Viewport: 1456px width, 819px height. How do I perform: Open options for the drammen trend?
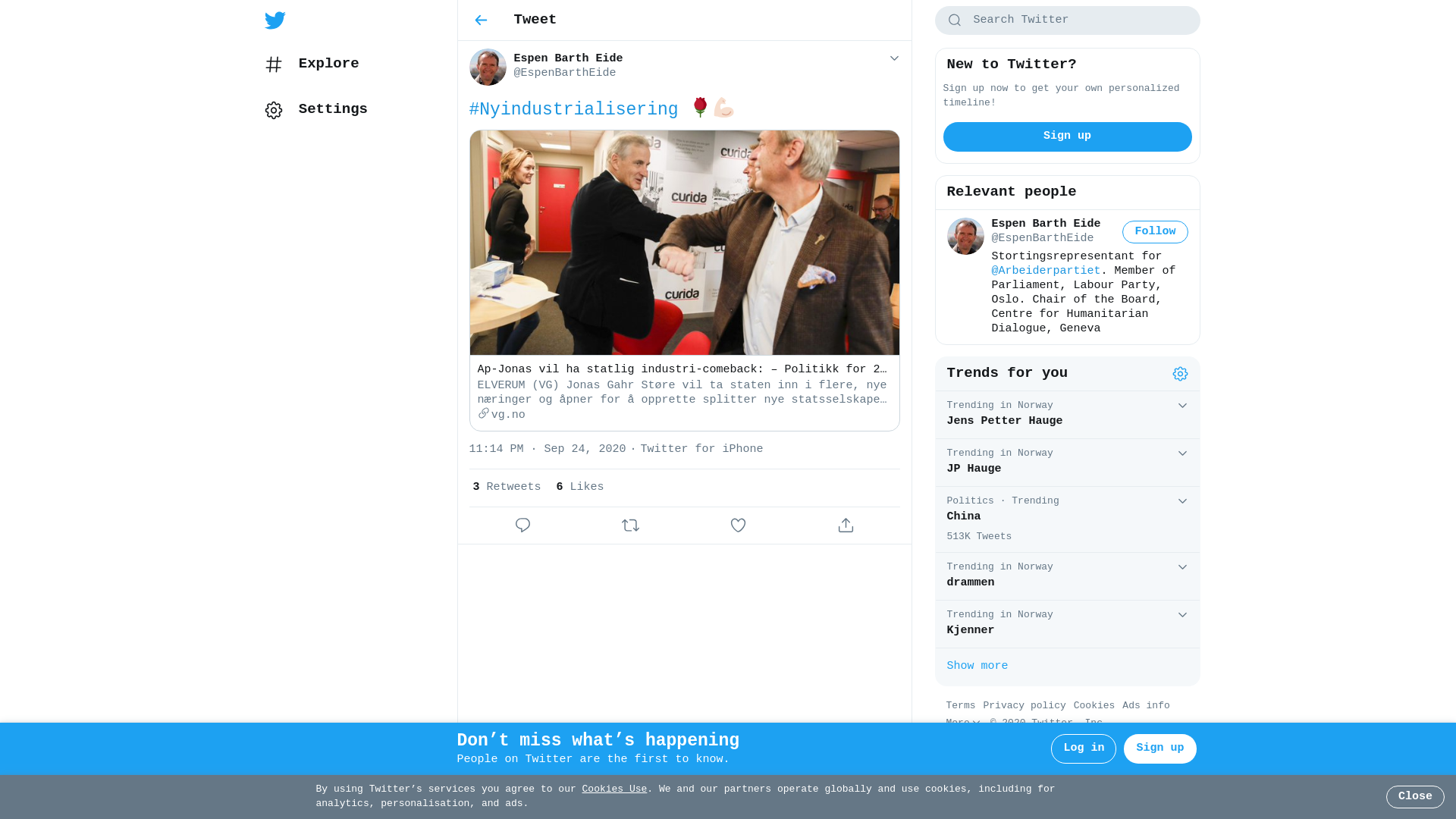point(1182,567)
